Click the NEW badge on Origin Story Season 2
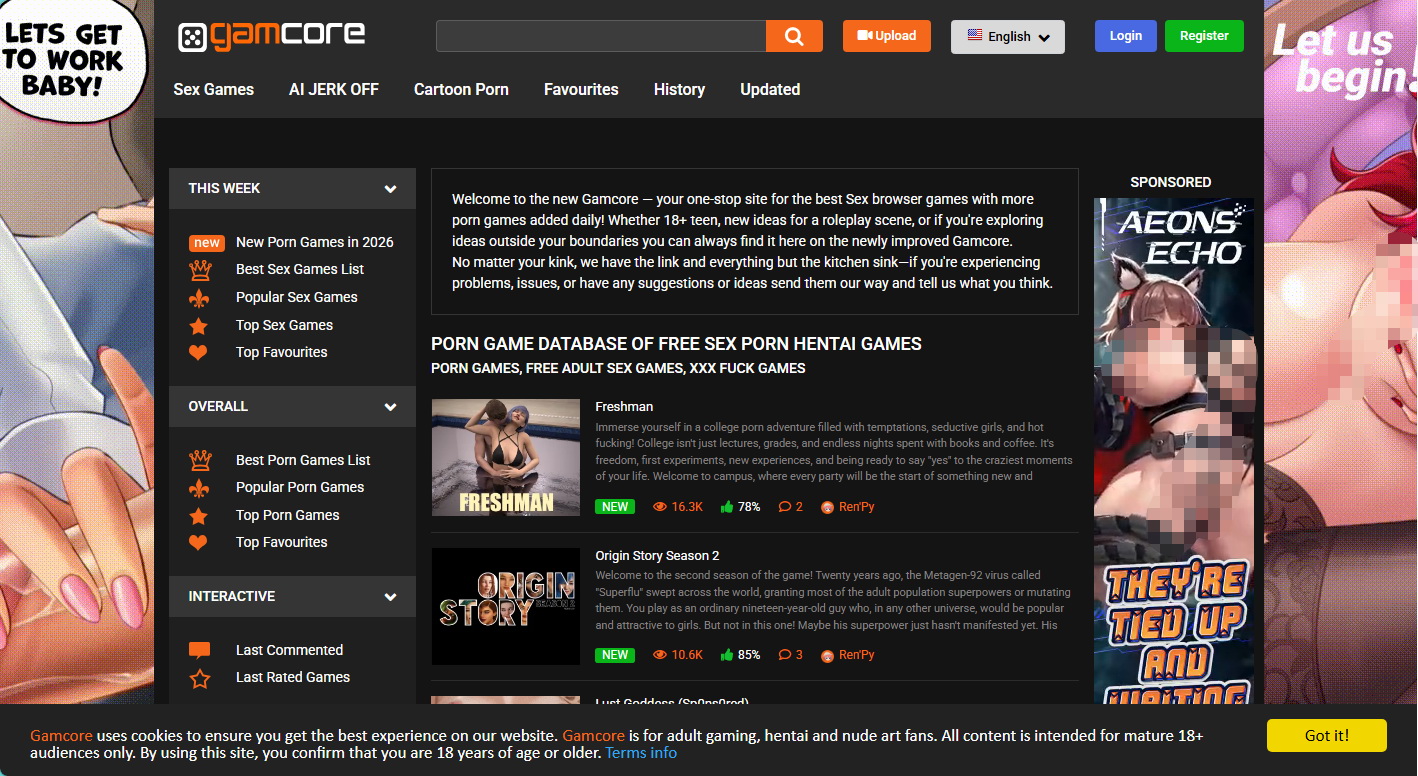This screenshot has height=776, width=1418. [x=615, y=655]
